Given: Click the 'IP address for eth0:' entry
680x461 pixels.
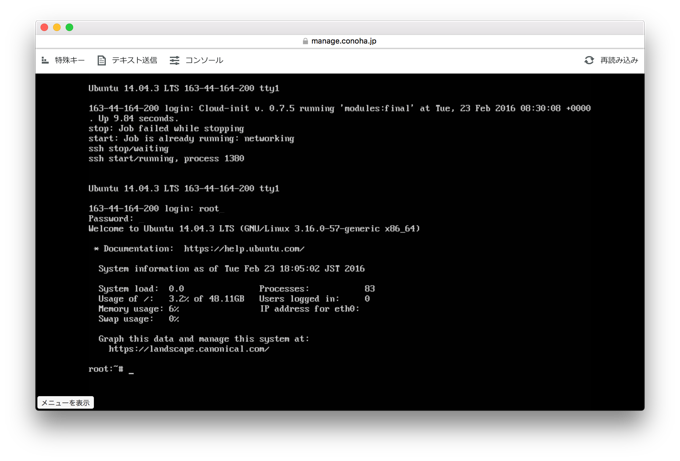Looking at the screenshot, I should click(x=310, y=309).
